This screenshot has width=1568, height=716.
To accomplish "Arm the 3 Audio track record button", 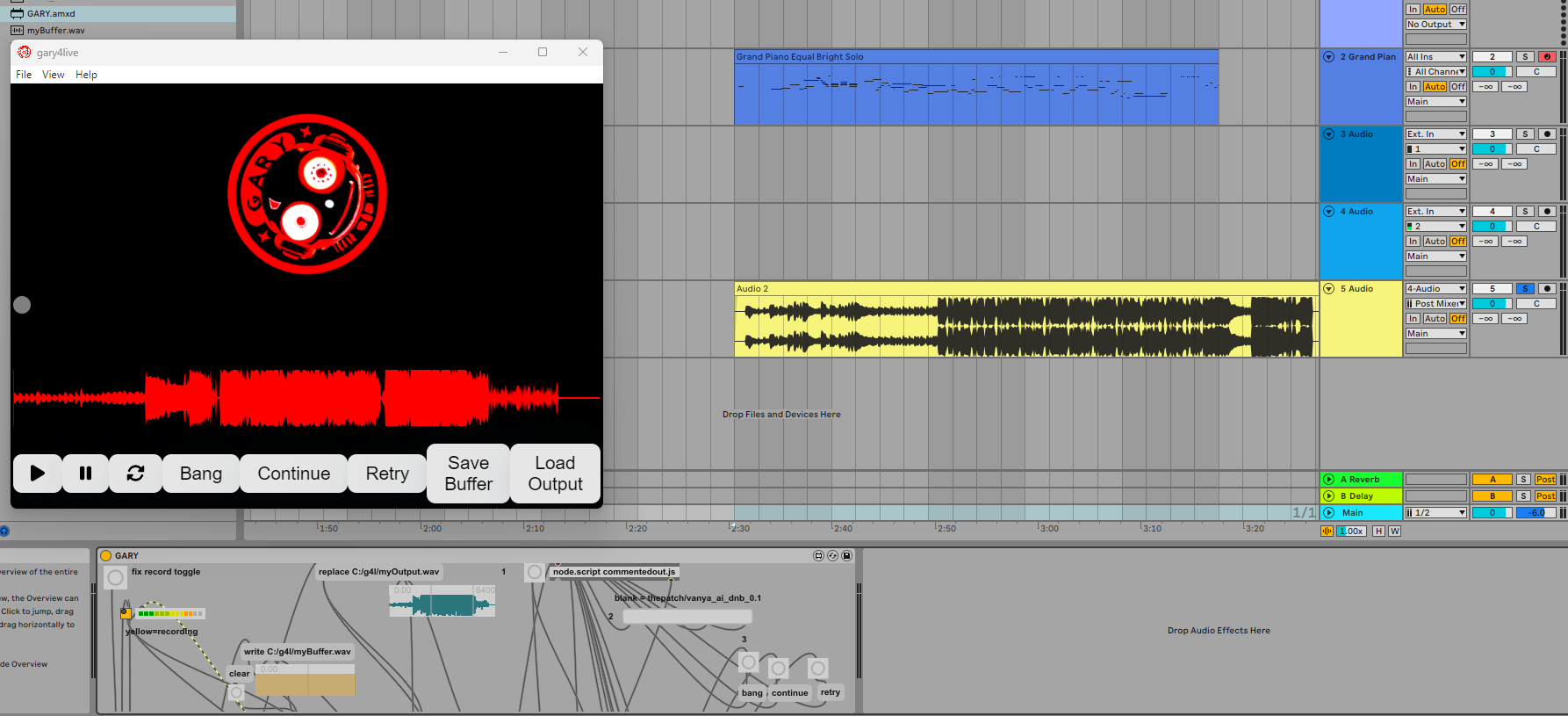I will (1547, 134).
